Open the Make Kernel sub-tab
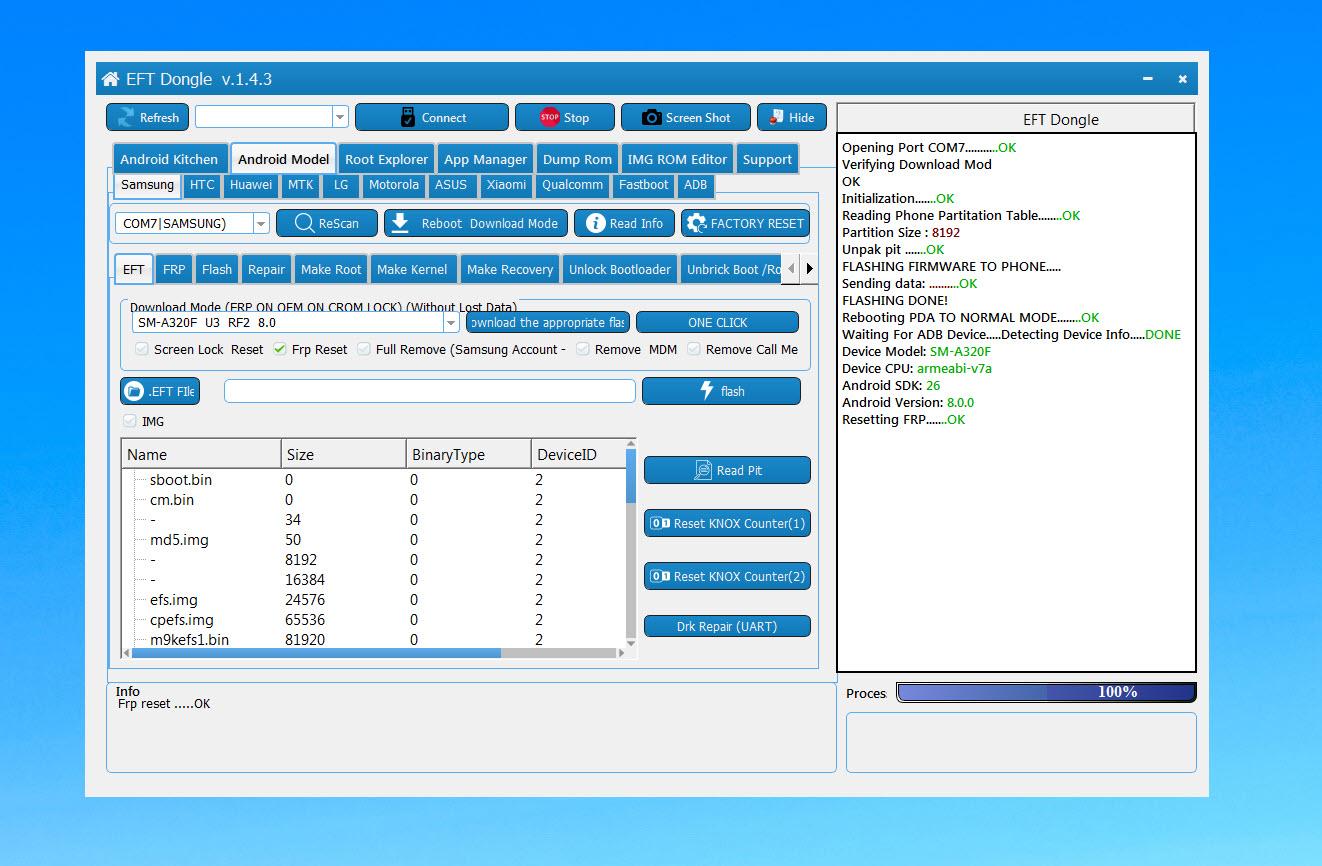Image resolution: width=1322 pixels, height=866 pixels. coord(412,269)
